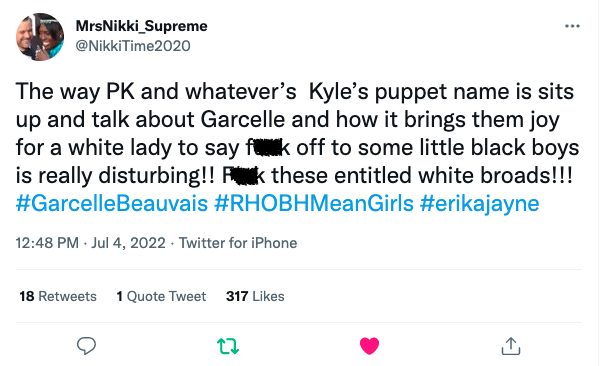Screen dimensions: 602x366
Task: Click the phrase entitled white broads
Action: [443, 176]
